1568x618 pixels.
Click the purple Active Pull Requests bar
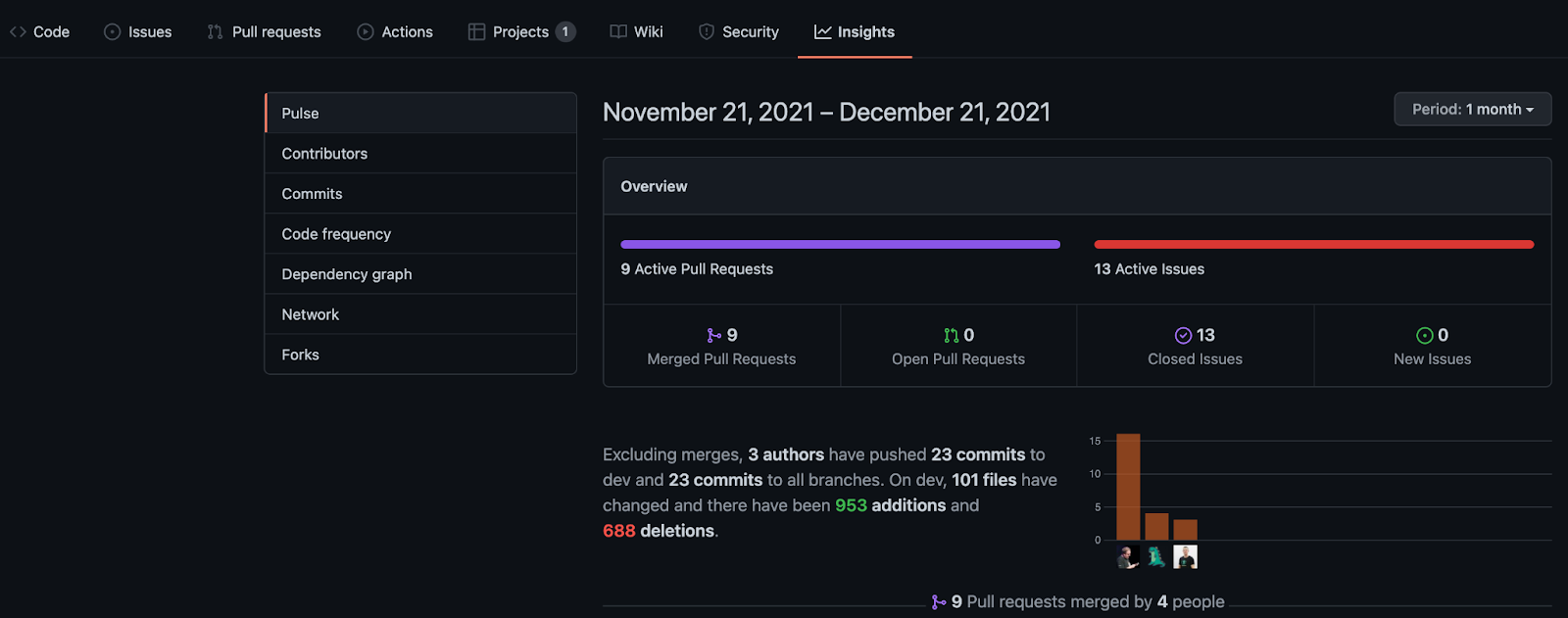tap(840, 245)
